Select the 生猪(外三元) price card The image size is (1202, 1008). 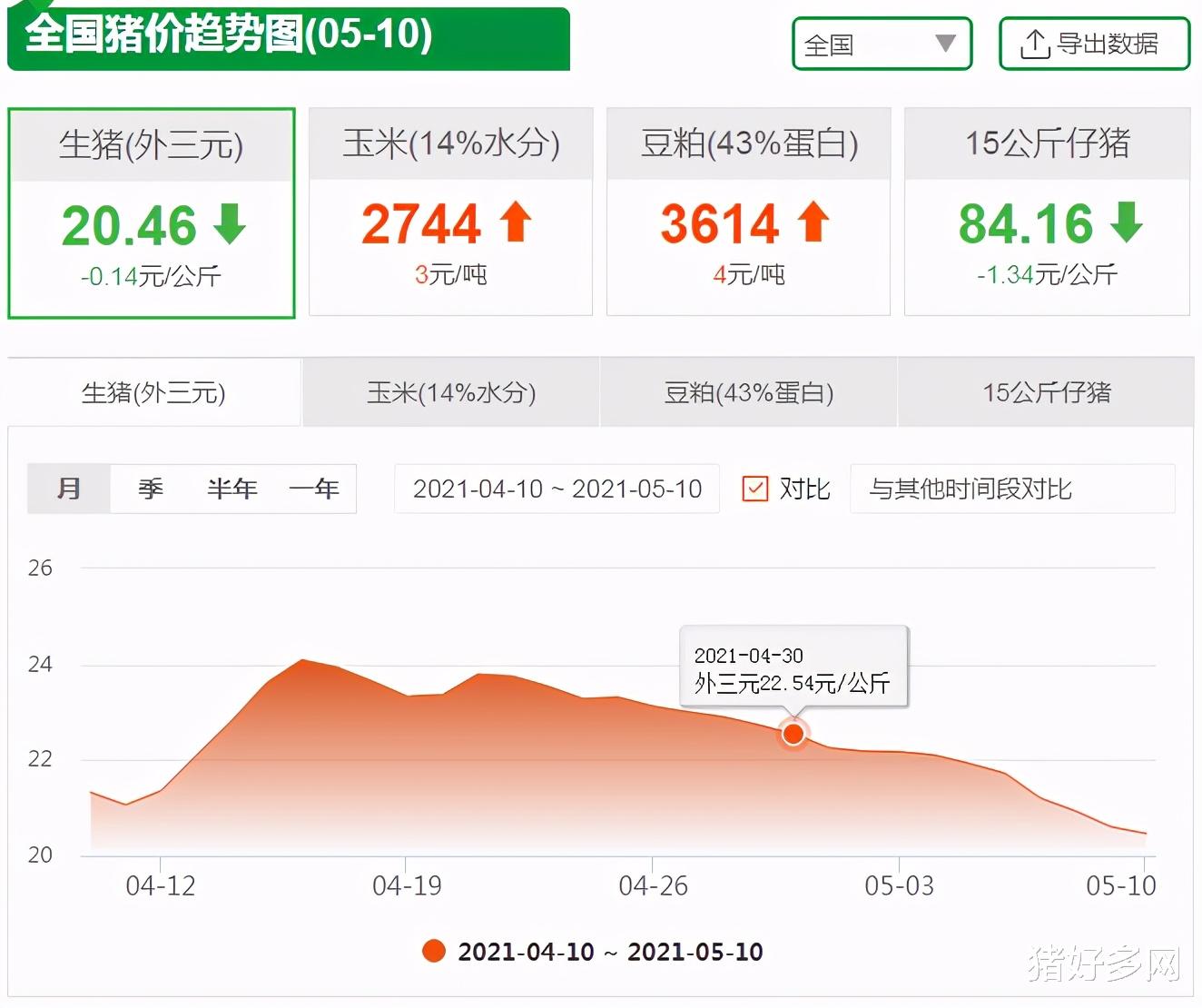click(x=152, y=213)
